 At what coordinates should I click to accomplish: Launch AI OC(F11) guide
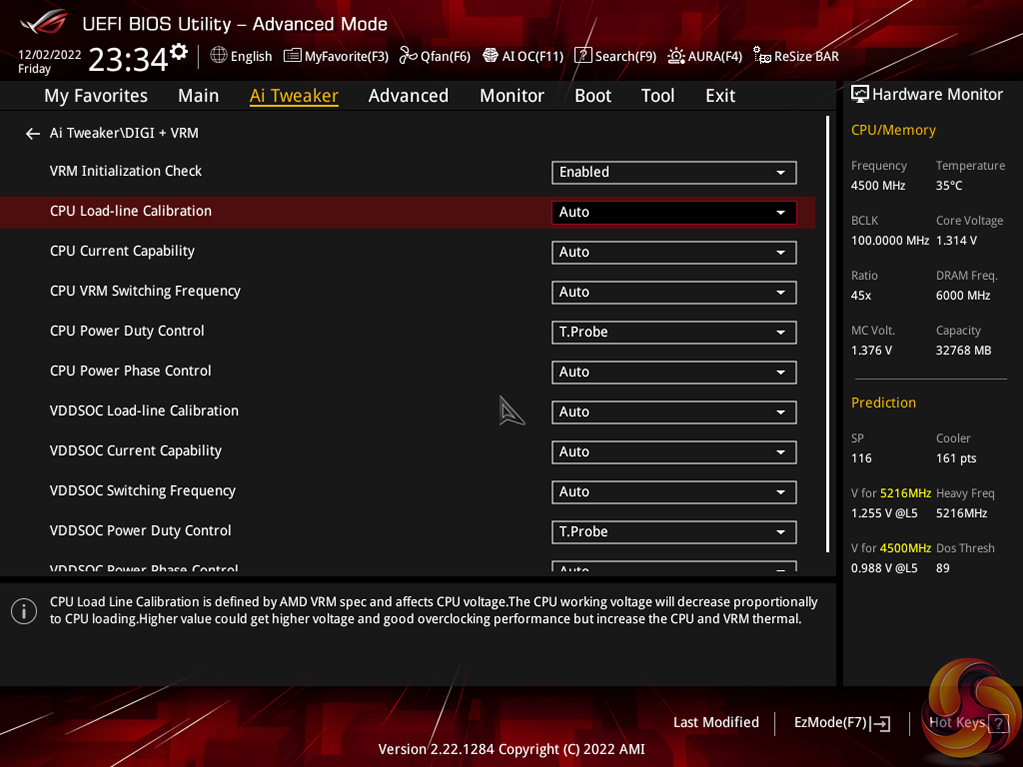pyautogui.click(x=522, y=56)
